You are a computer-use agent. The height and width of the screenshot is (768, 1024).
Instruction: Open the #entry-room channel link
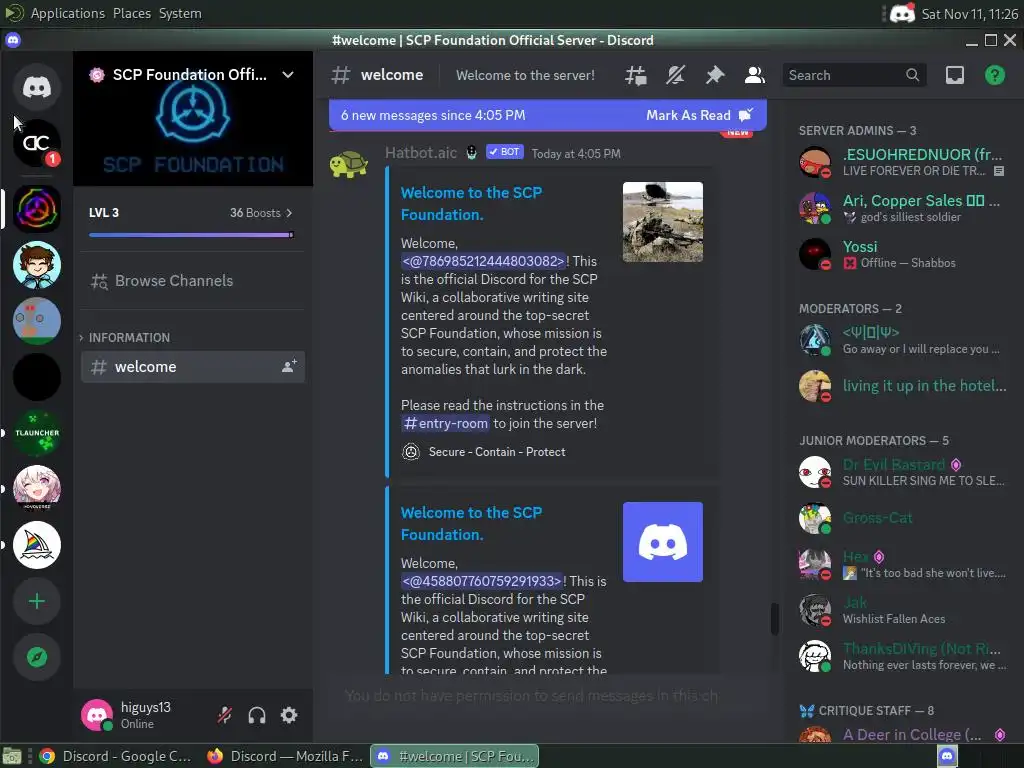pos(445,423)
